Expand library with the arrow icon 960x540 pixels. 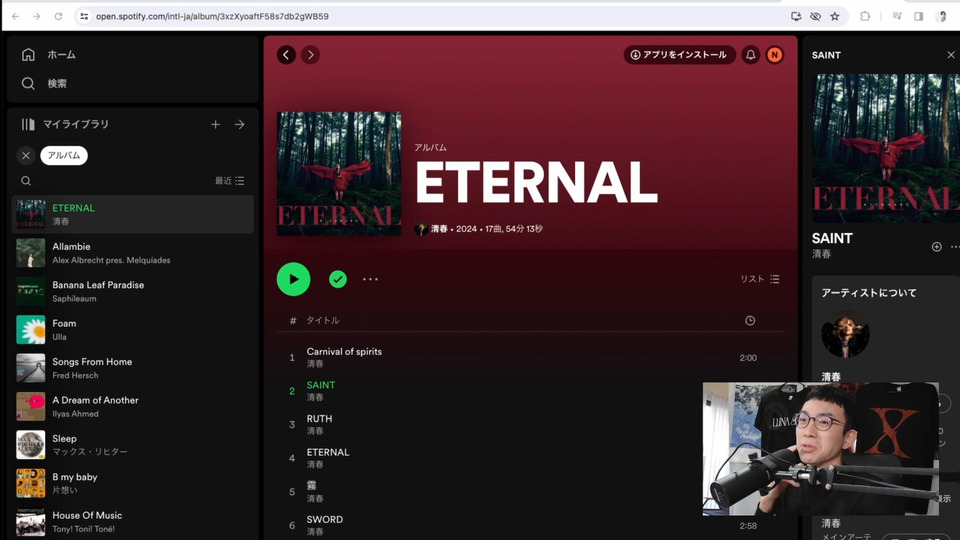click(x=239, y=124)
